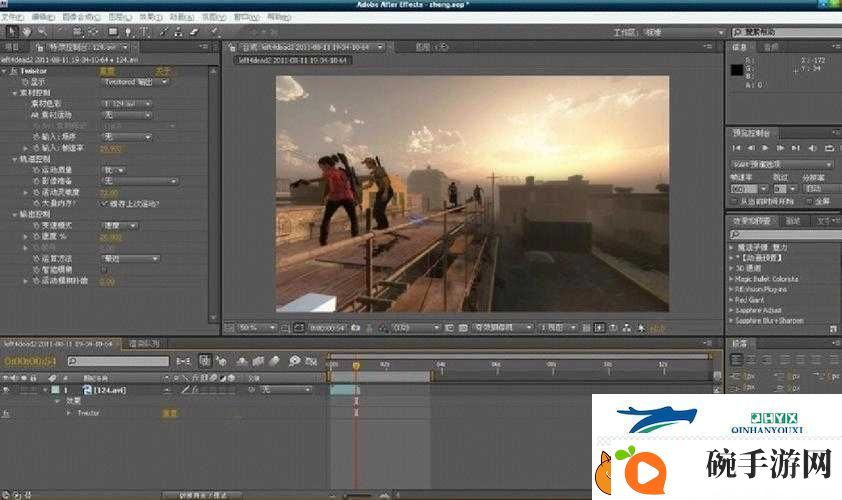This screenshot has height=500, width=842.
Task: Collapse the Twixtor effect in effect controls
Action: point(4,71)
